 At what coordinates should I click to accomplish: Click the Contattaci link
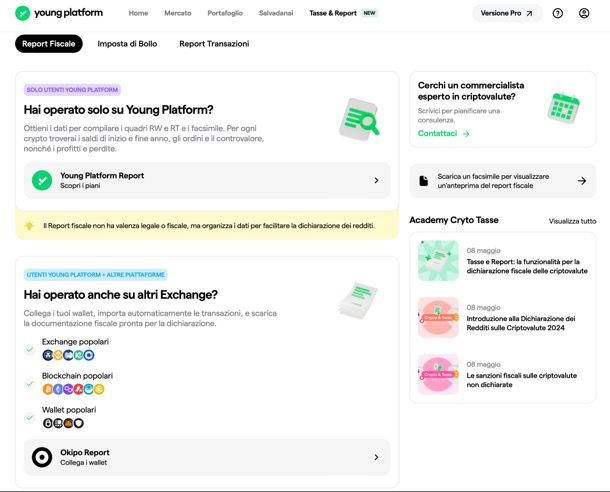tap(437, 133)
